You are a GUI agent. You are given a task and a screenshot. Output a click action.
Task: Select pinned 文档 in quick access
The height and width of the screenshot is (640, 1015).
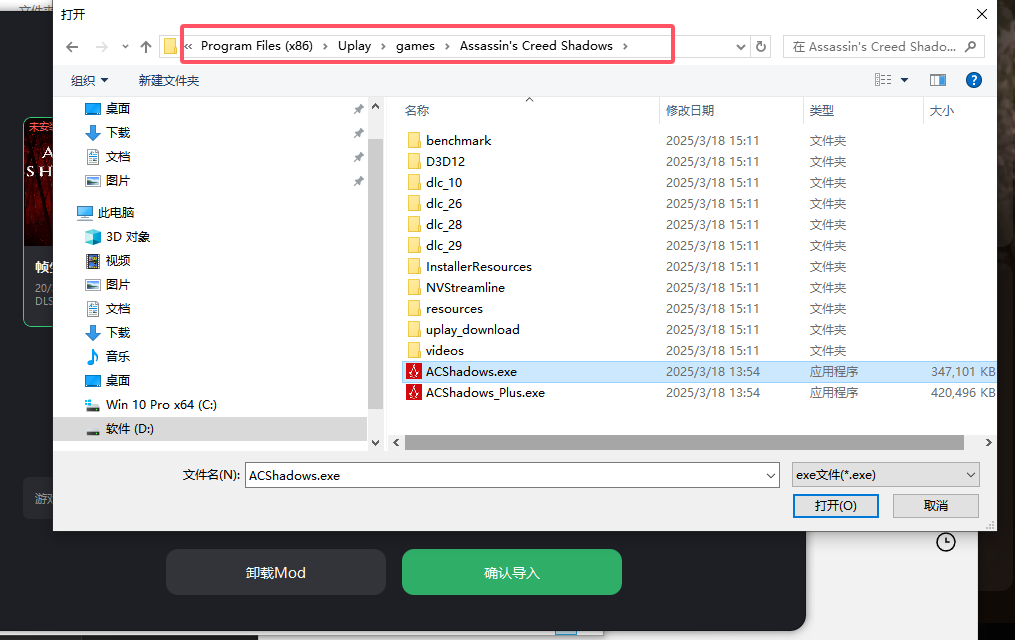118,157
